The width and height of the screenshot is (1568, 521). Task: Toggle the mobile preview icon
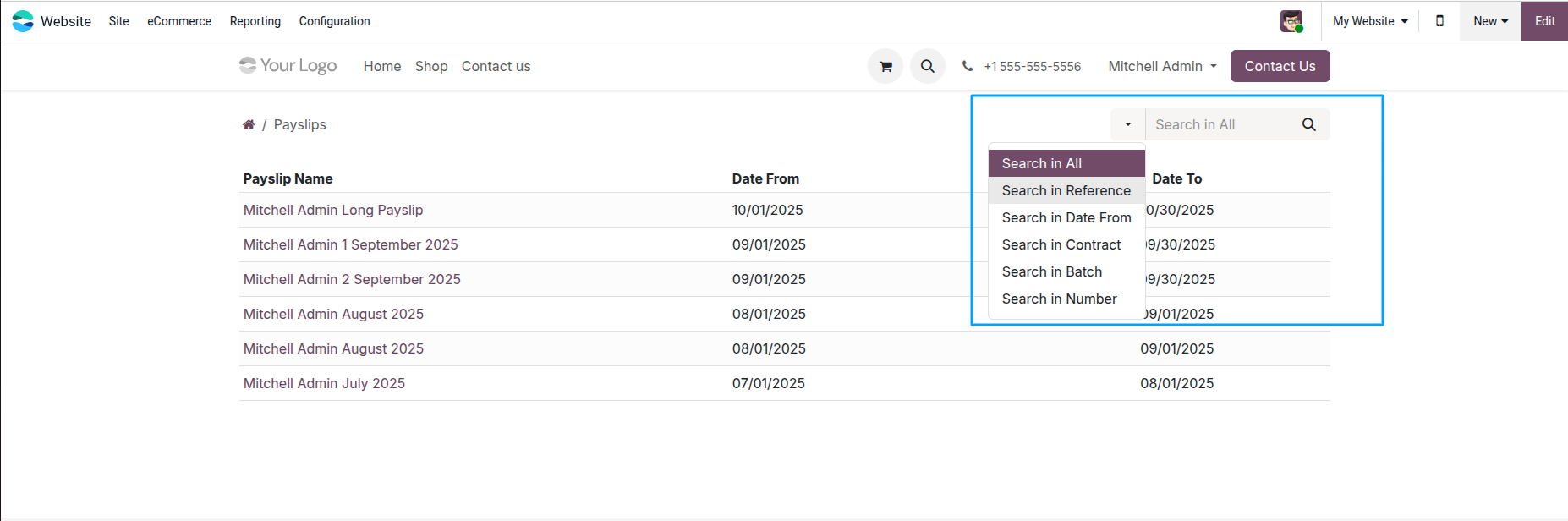tap(1439, 21)
